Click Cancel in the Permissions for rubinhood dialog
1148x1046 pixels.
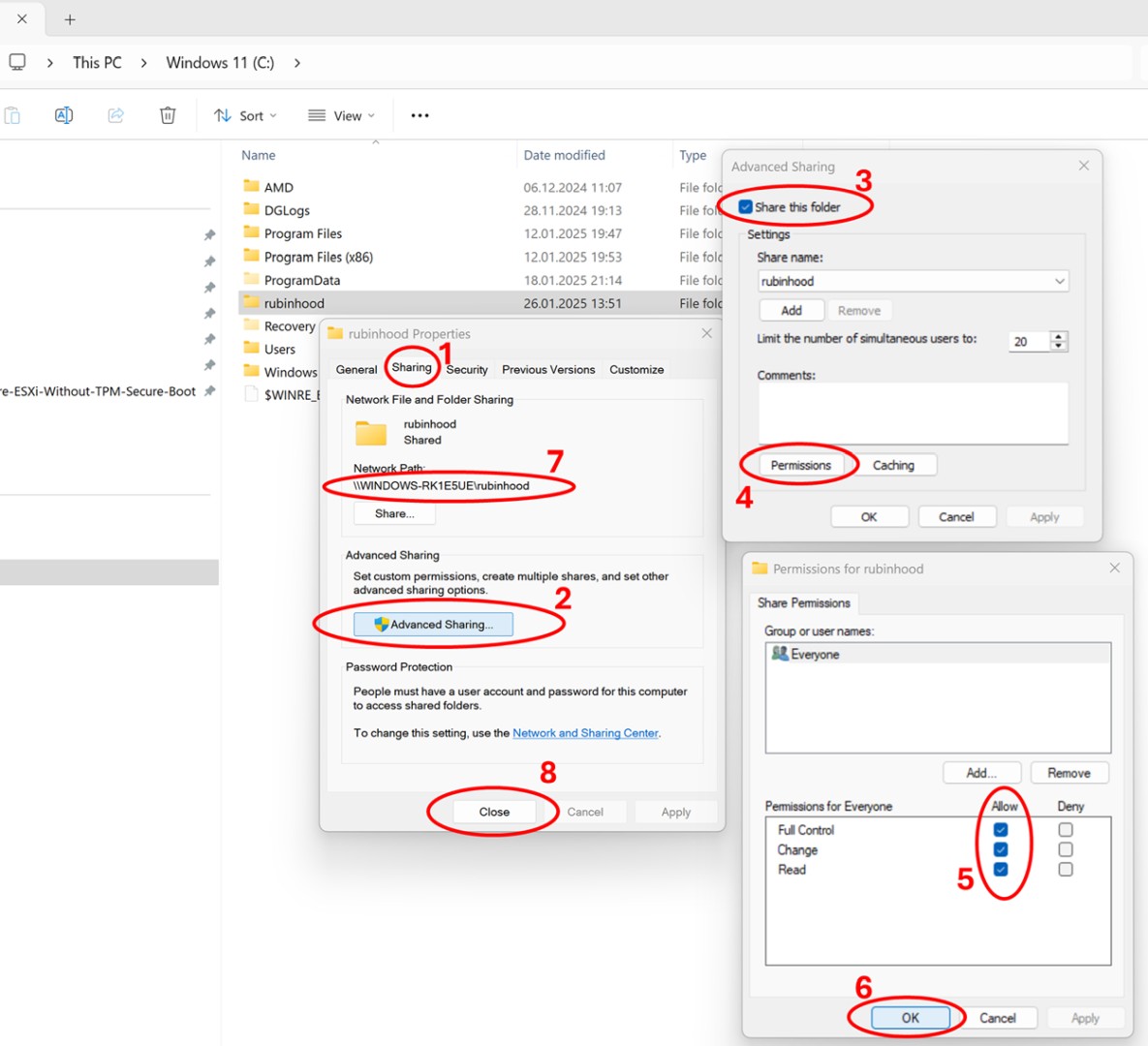tap(997, 1018)
